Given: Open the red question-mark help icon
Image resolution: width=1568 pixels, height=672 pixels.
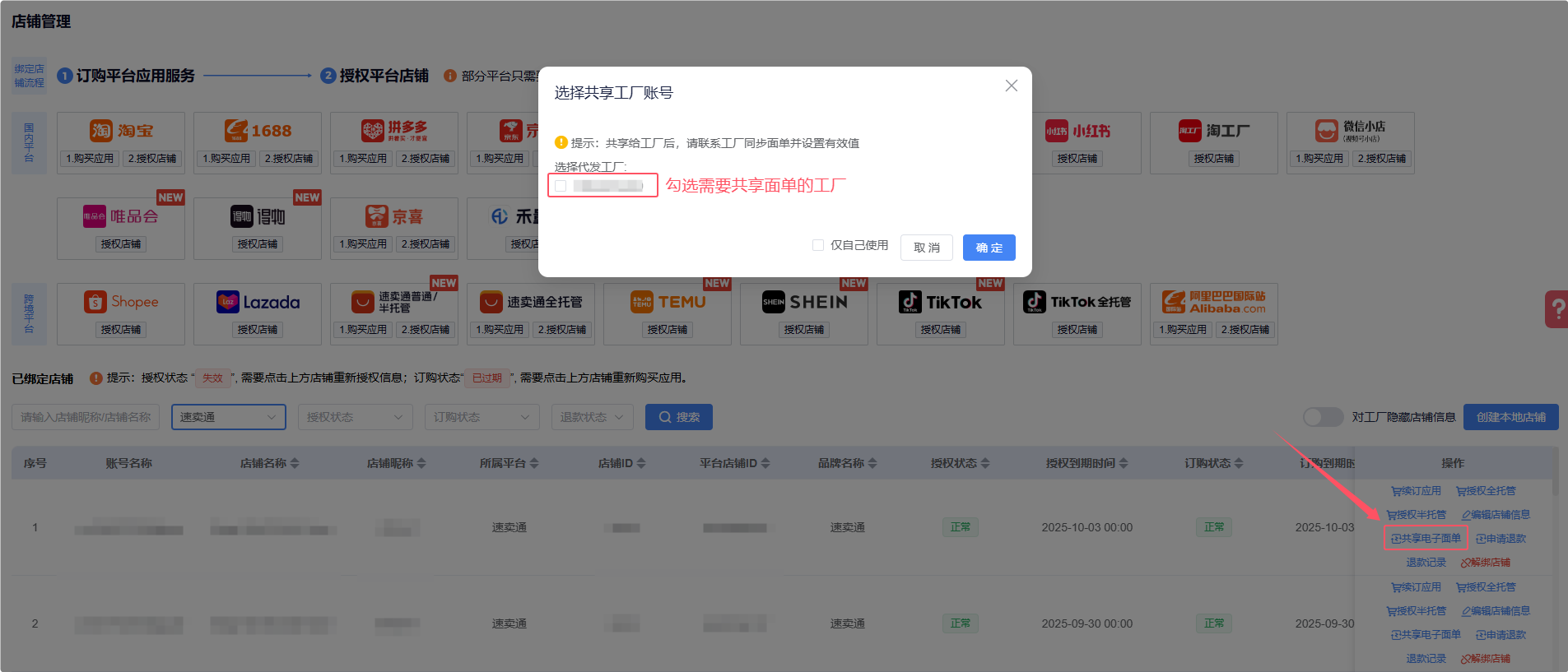Looking at the screenshot, I should (x=1556, y=309).
